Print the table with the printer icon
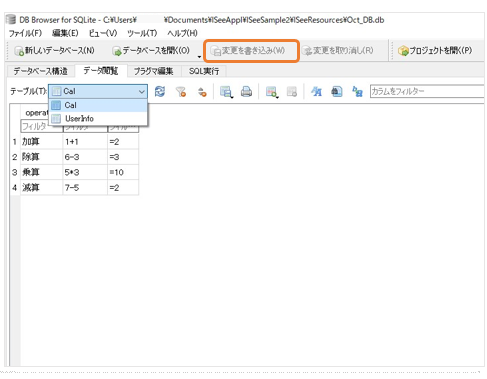The image size is (487, 379). [246, 91]
